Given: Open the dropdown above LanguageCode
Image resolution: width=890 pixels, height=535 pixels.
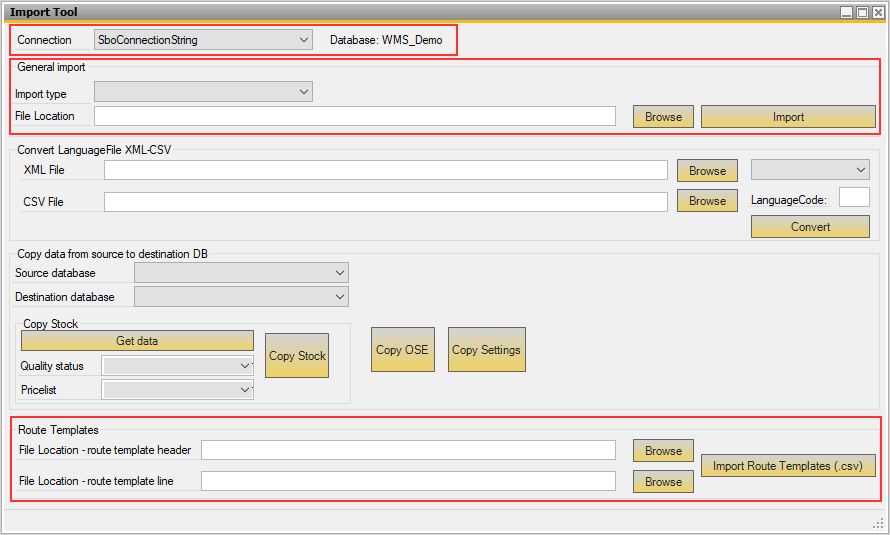Looking at the screenshot, I should point(809,170).
